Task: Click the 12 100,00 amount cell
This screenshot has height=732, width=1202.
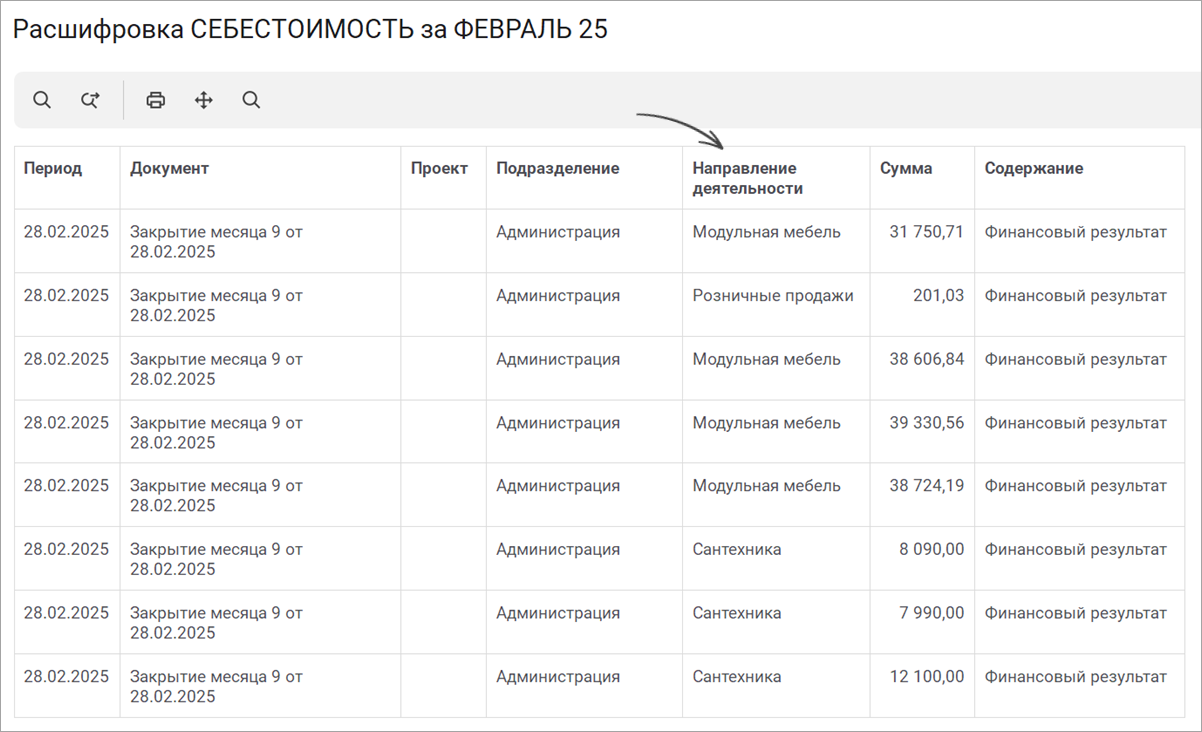Action: point(922,686)
